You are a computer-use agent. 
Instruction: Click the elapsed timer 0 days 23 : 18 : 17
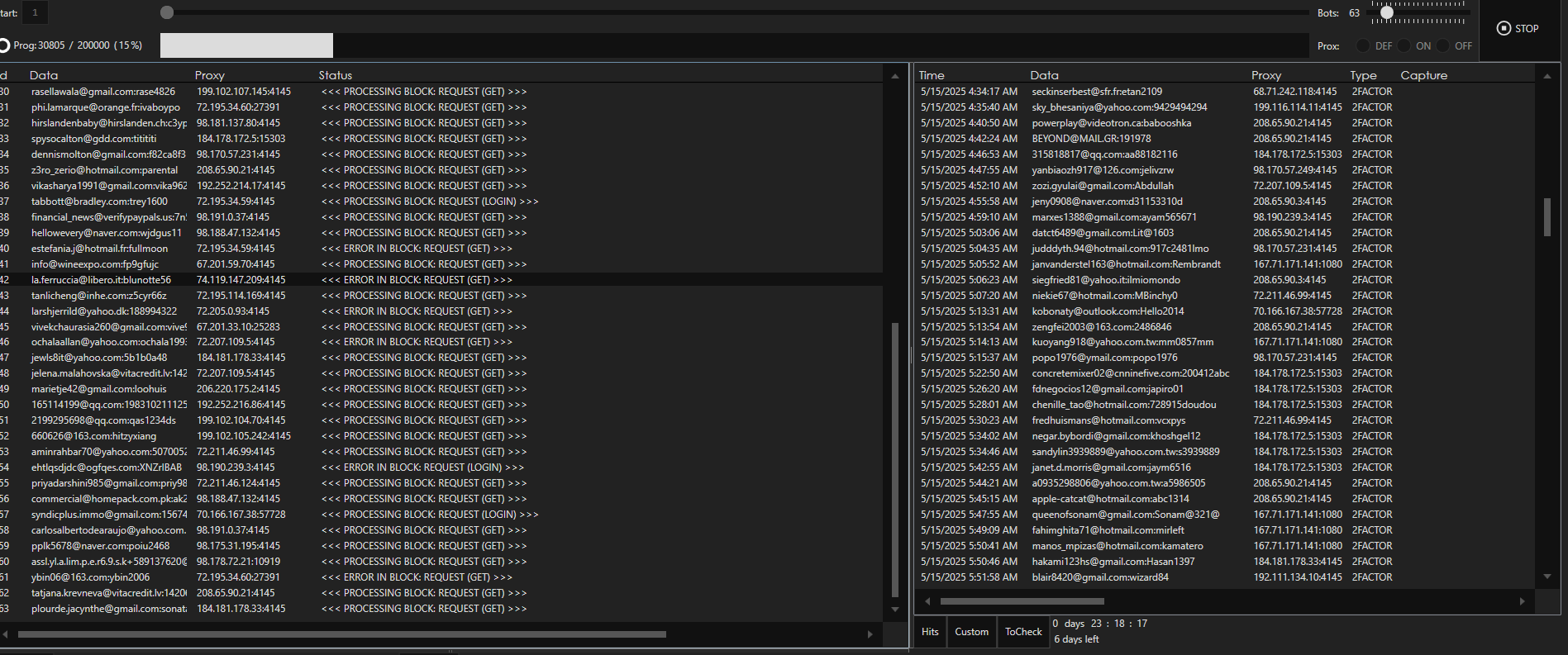pos(1100,624)
